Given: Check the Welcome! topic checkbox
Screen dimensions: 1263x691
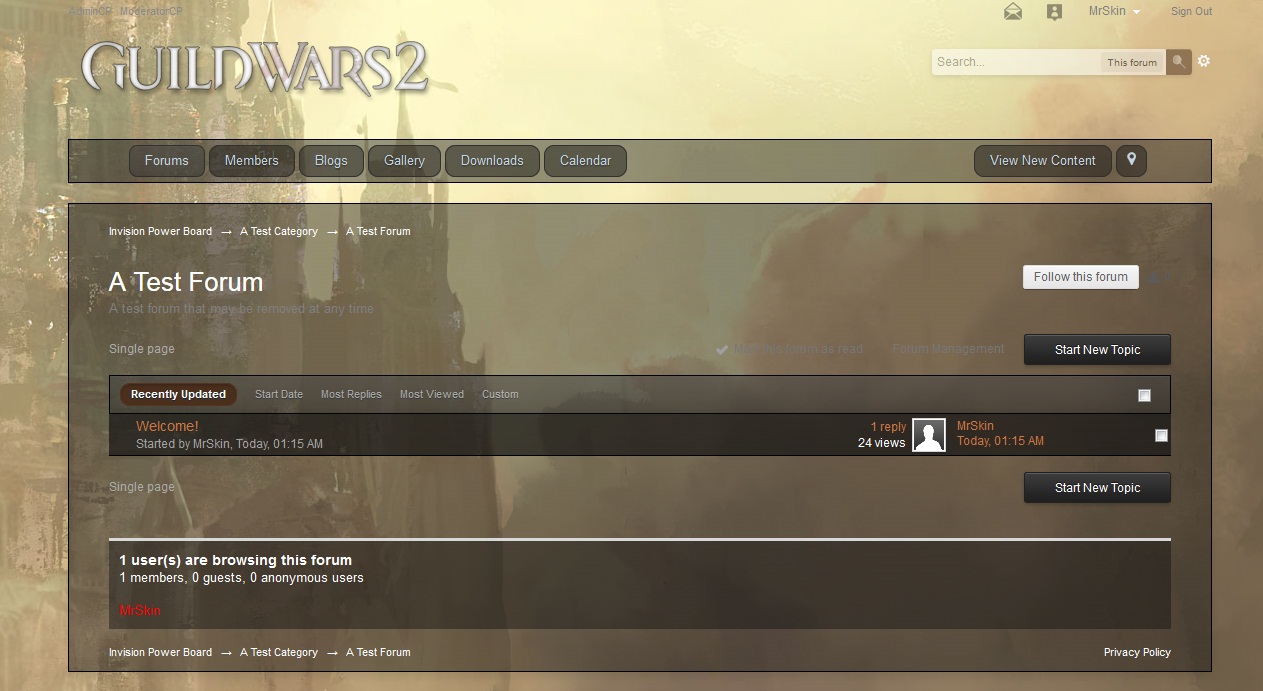Looking at the screenshot, I should pyautogui.click(x=1161, y=435).
